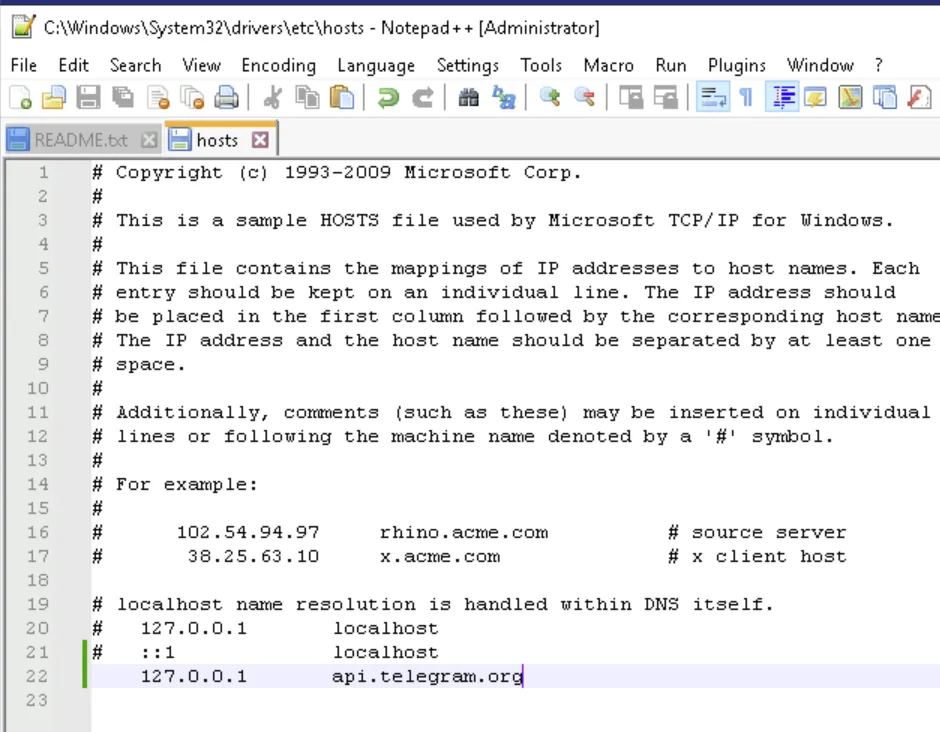940x732 pixels.
Task: Open the Macro menu
Action: (608, 65)
